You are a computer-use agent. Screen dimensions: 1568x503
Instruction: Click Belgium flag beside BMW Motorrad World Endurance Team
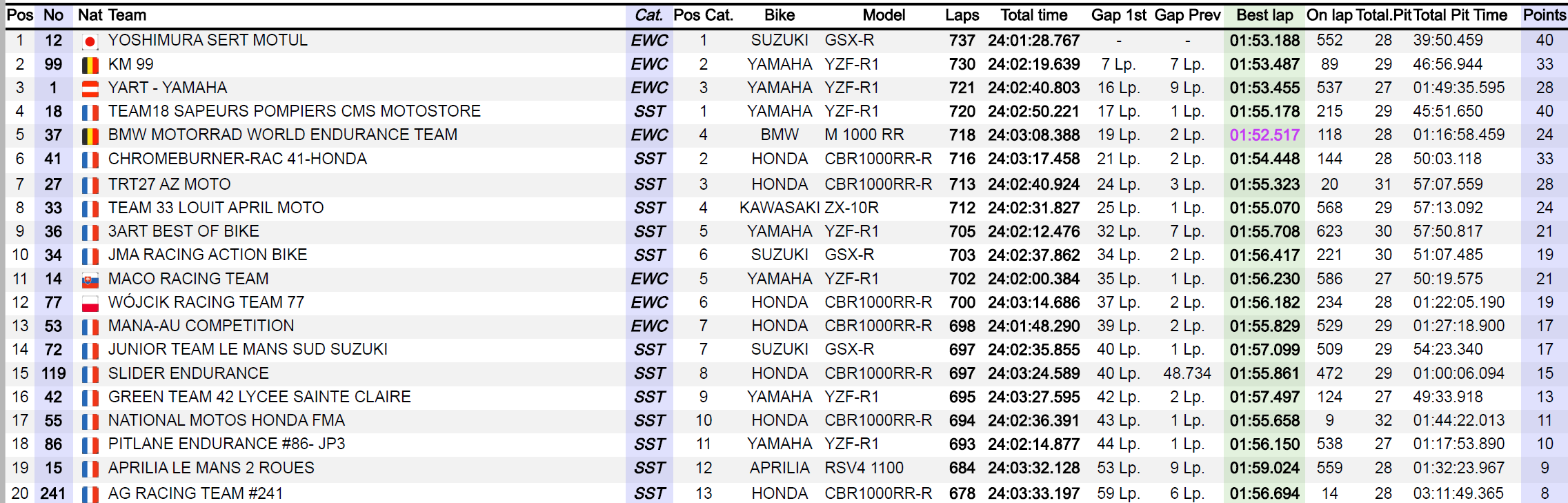(x=90, y=135)
